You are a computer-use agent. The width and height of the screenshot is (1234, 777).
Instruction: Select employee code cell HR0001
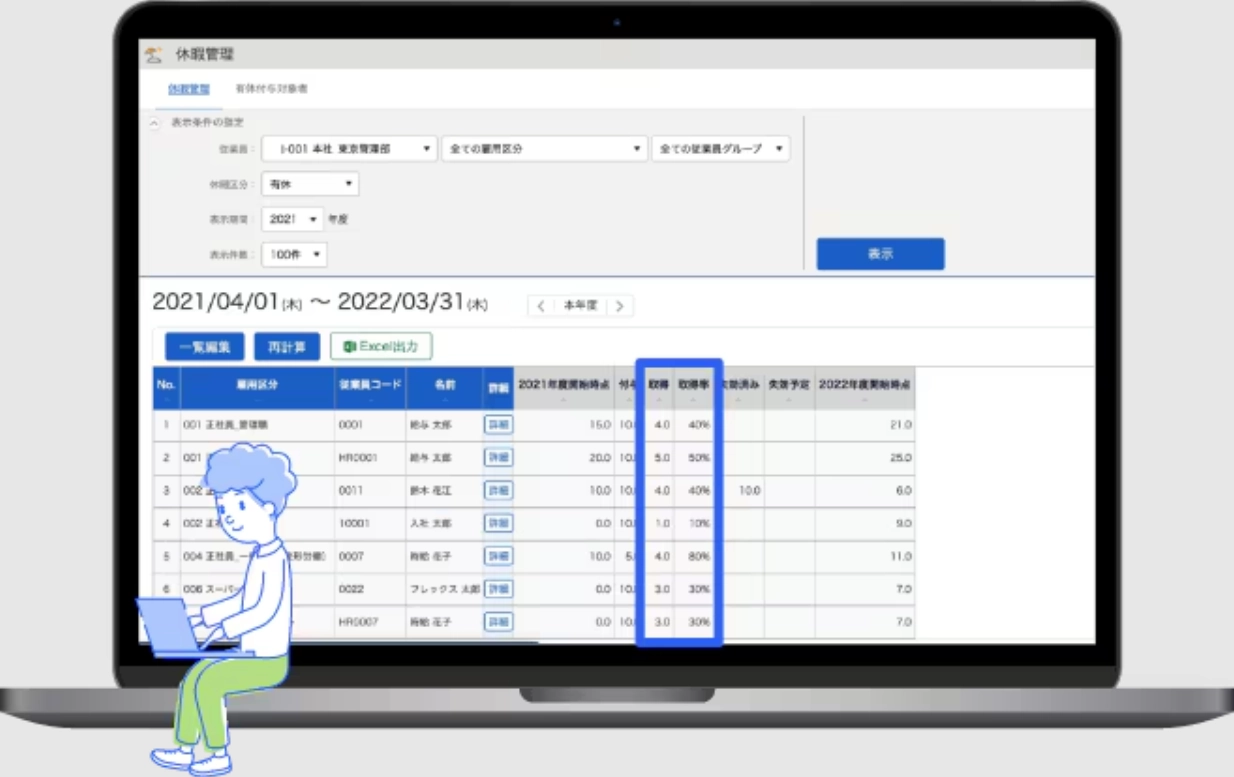(370, 458)
